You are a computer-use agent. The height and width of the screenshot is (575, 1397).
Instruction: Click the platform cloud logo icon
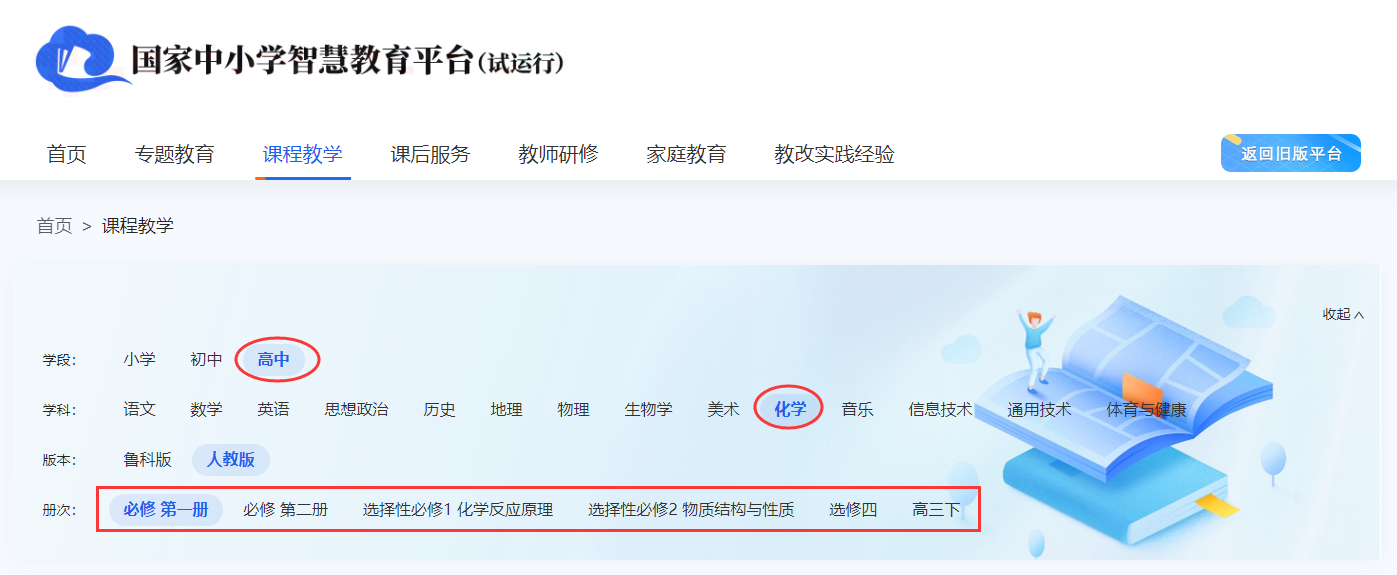[82, 58]
